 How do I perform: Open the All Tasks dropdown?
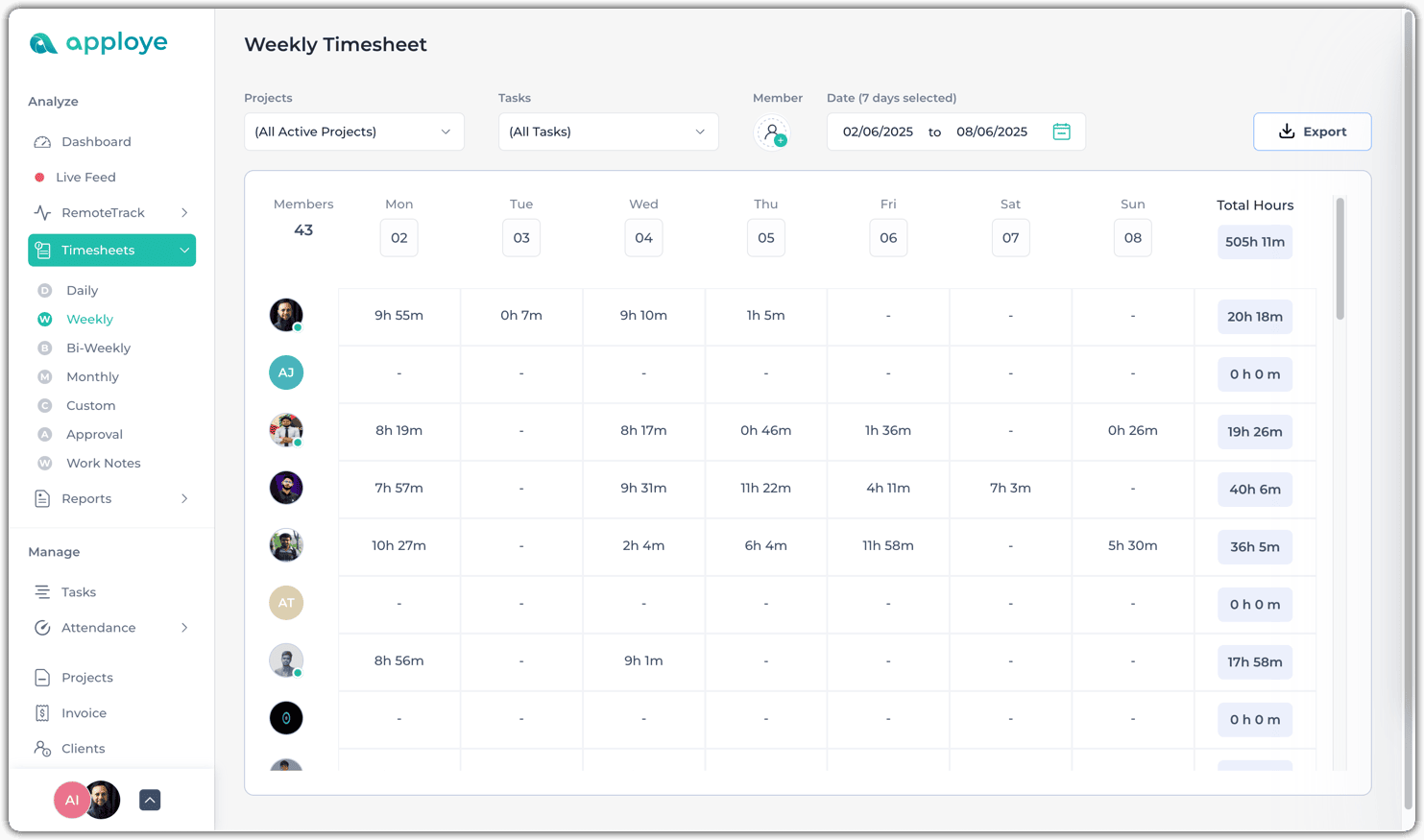[x=608, y=132]
